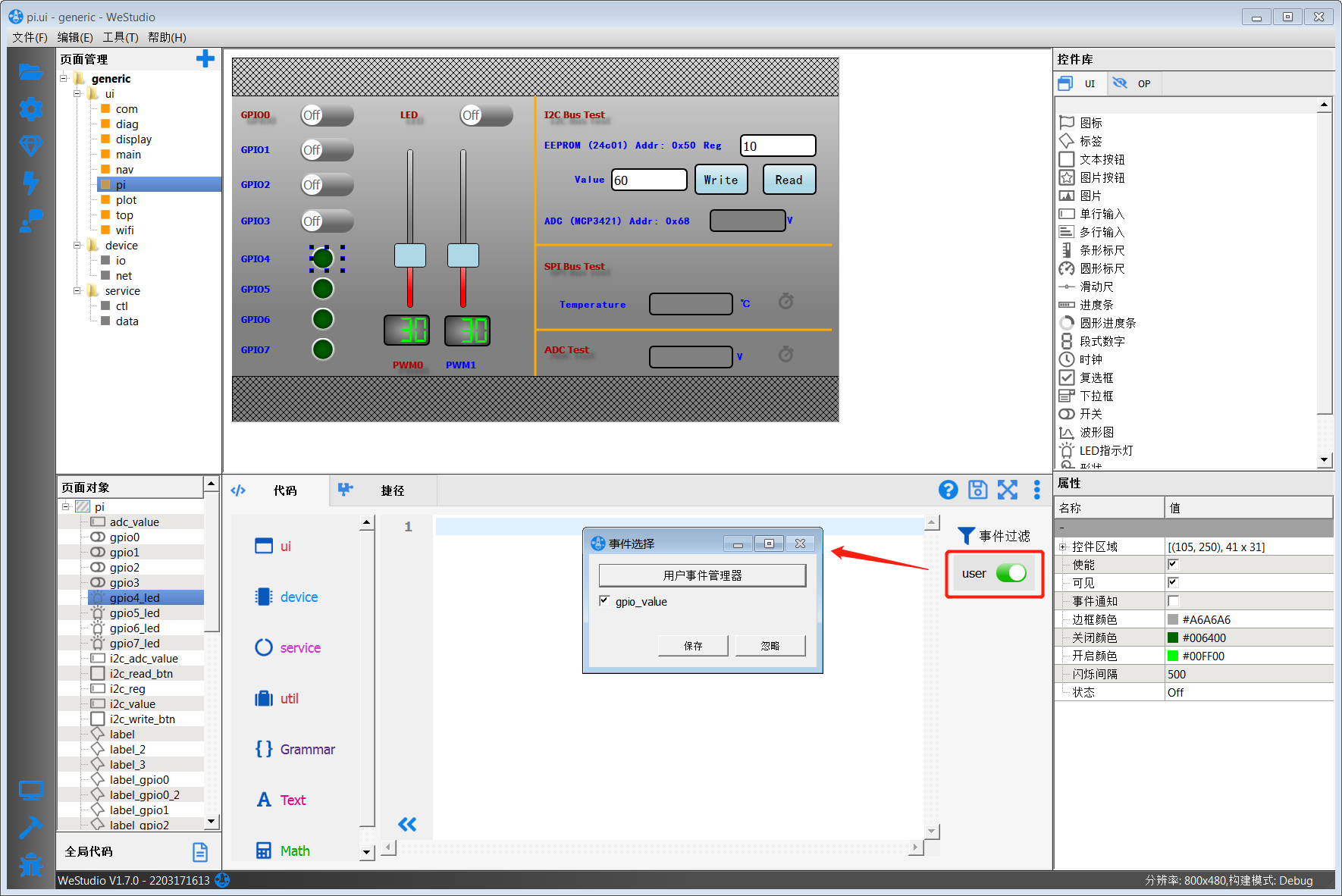Image resolution: width=1342 pixels, height=896 pixels.
Task: Expand the 控件区域 property row
Action: click(1062, 547)
